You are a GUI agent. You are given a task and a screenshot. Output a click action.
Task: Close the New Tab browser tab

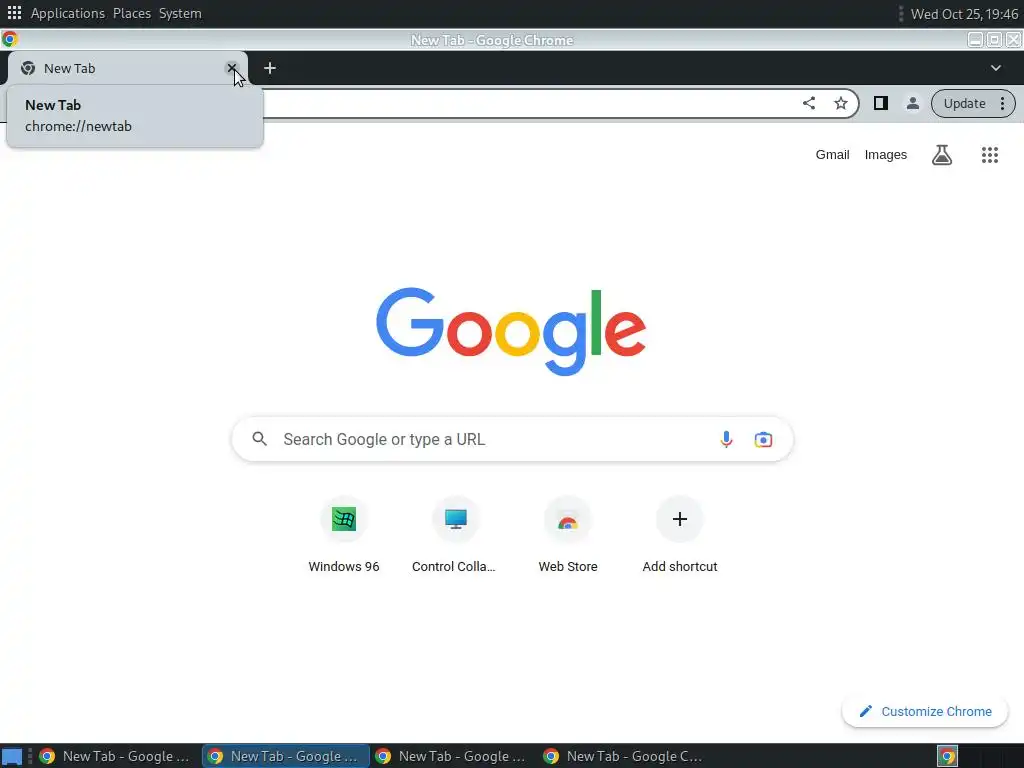point(231,68)
